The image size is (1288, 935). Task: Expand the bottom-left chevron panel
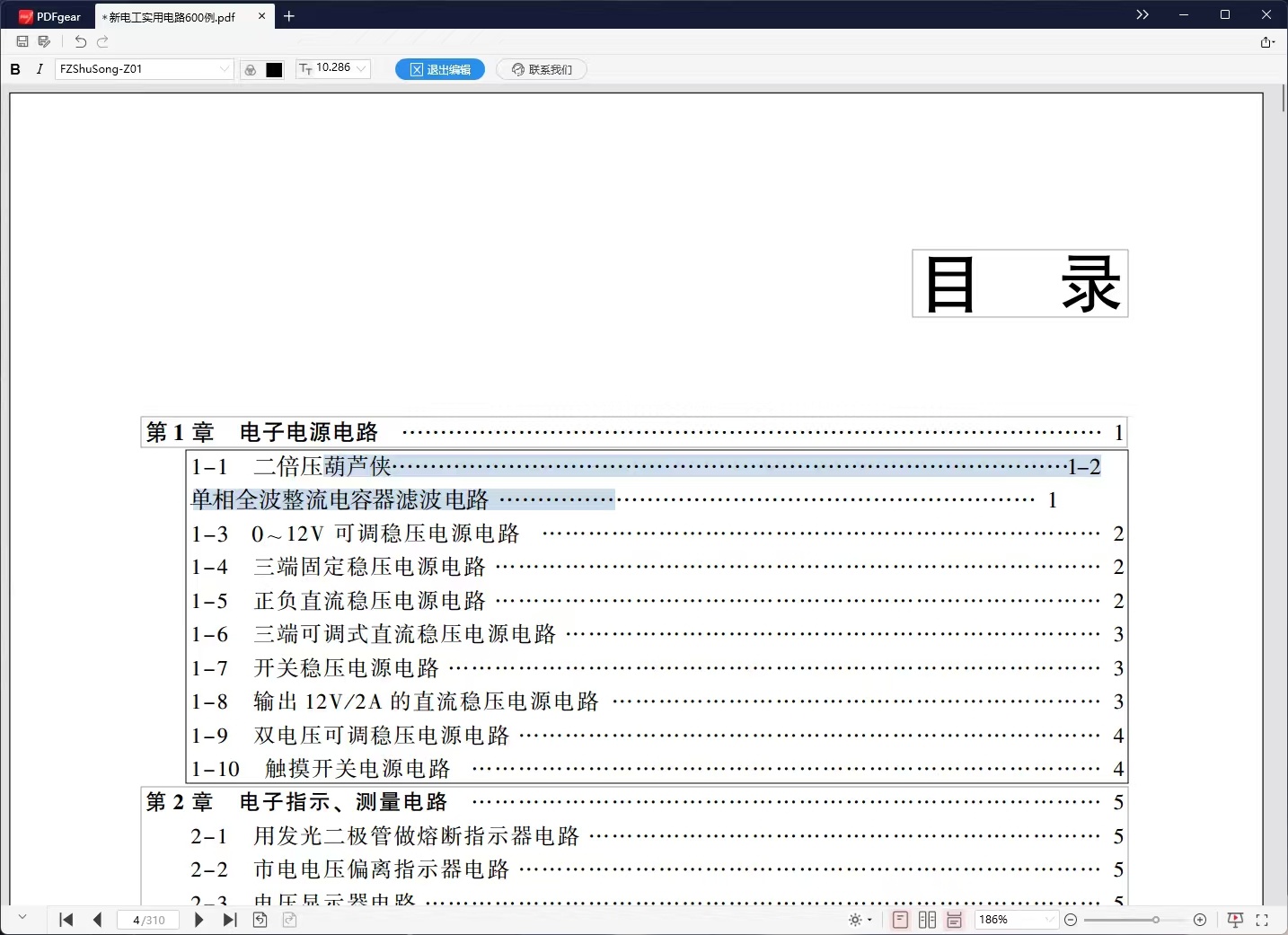(x=22, y=918)
